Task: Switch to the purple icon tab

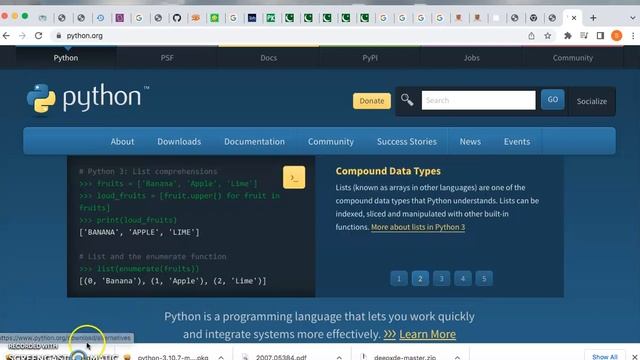Action: point(120,18)
